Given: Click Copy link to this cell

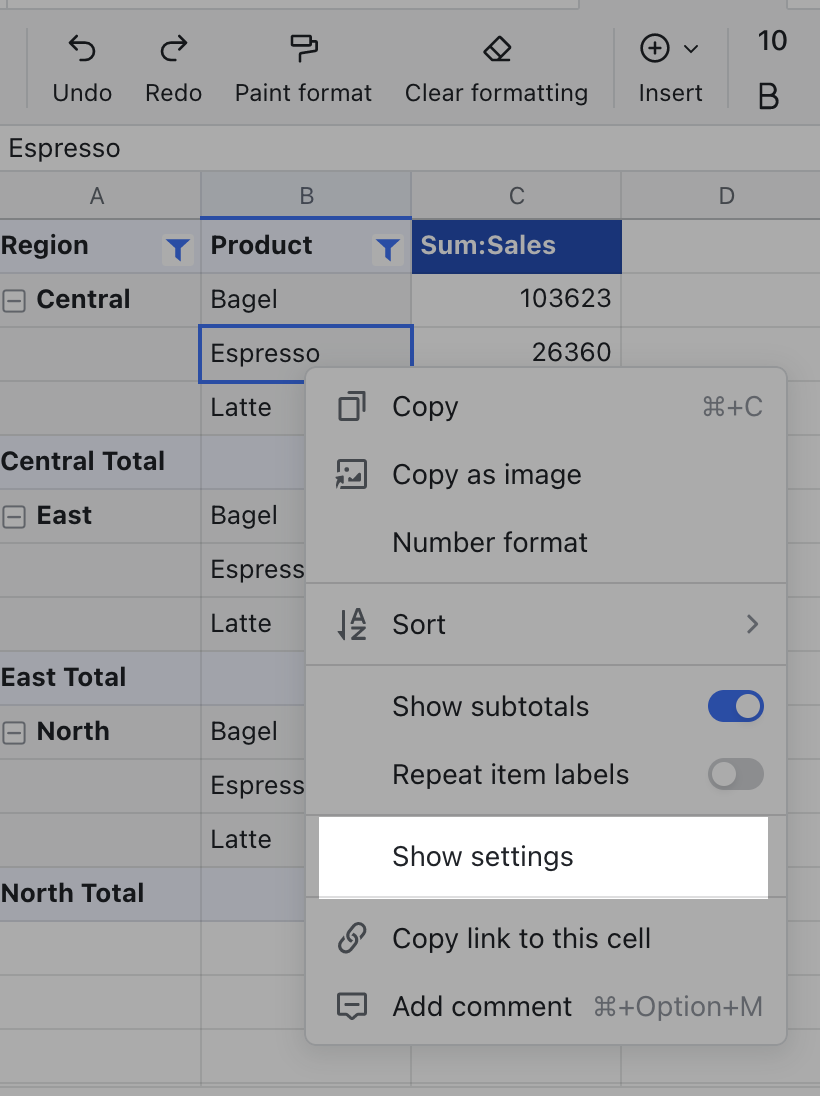Looking at the screenshot, I should click(521, 939).
